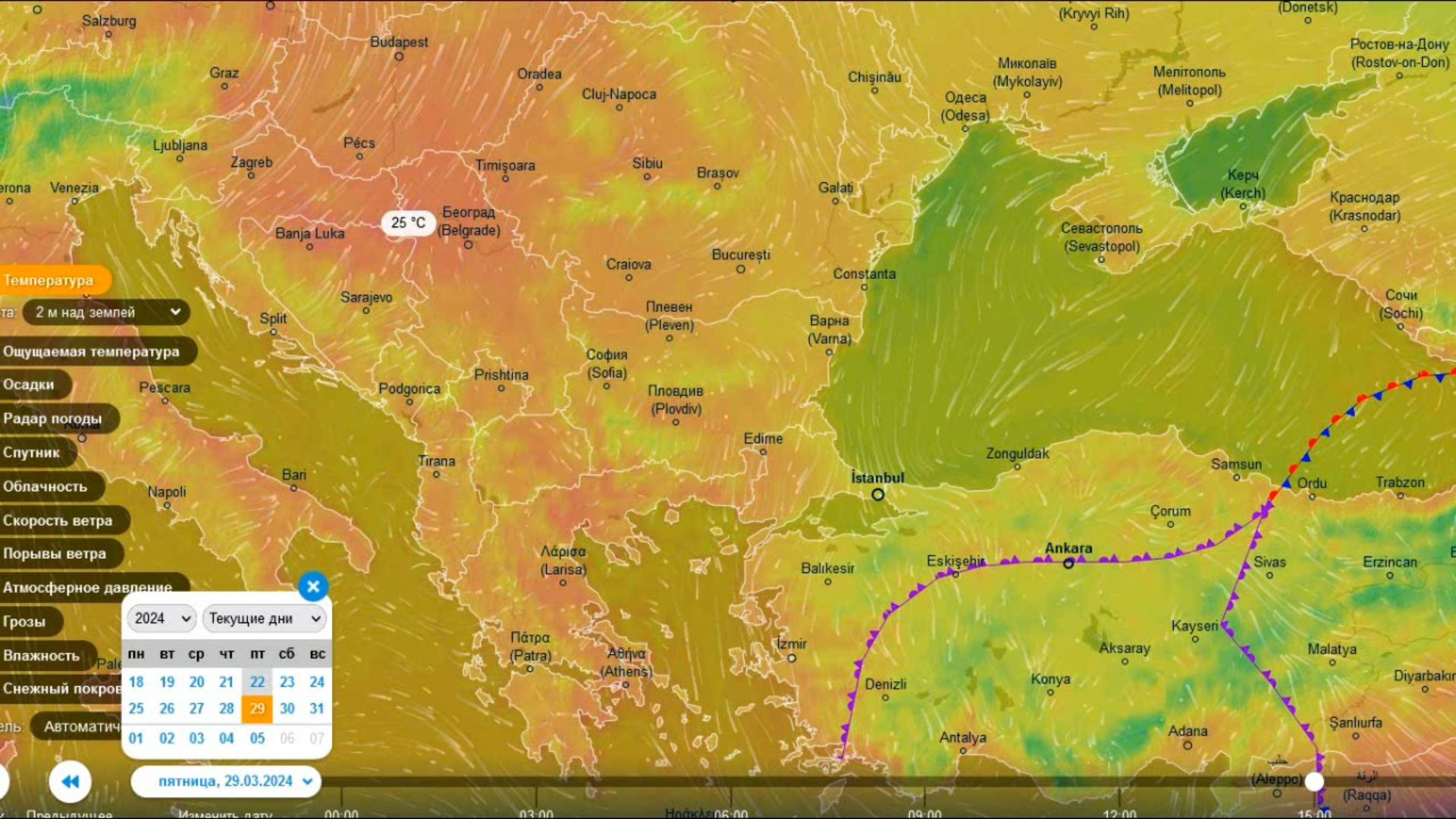Select the Скорость ветра layer

[x=58, y=520]
